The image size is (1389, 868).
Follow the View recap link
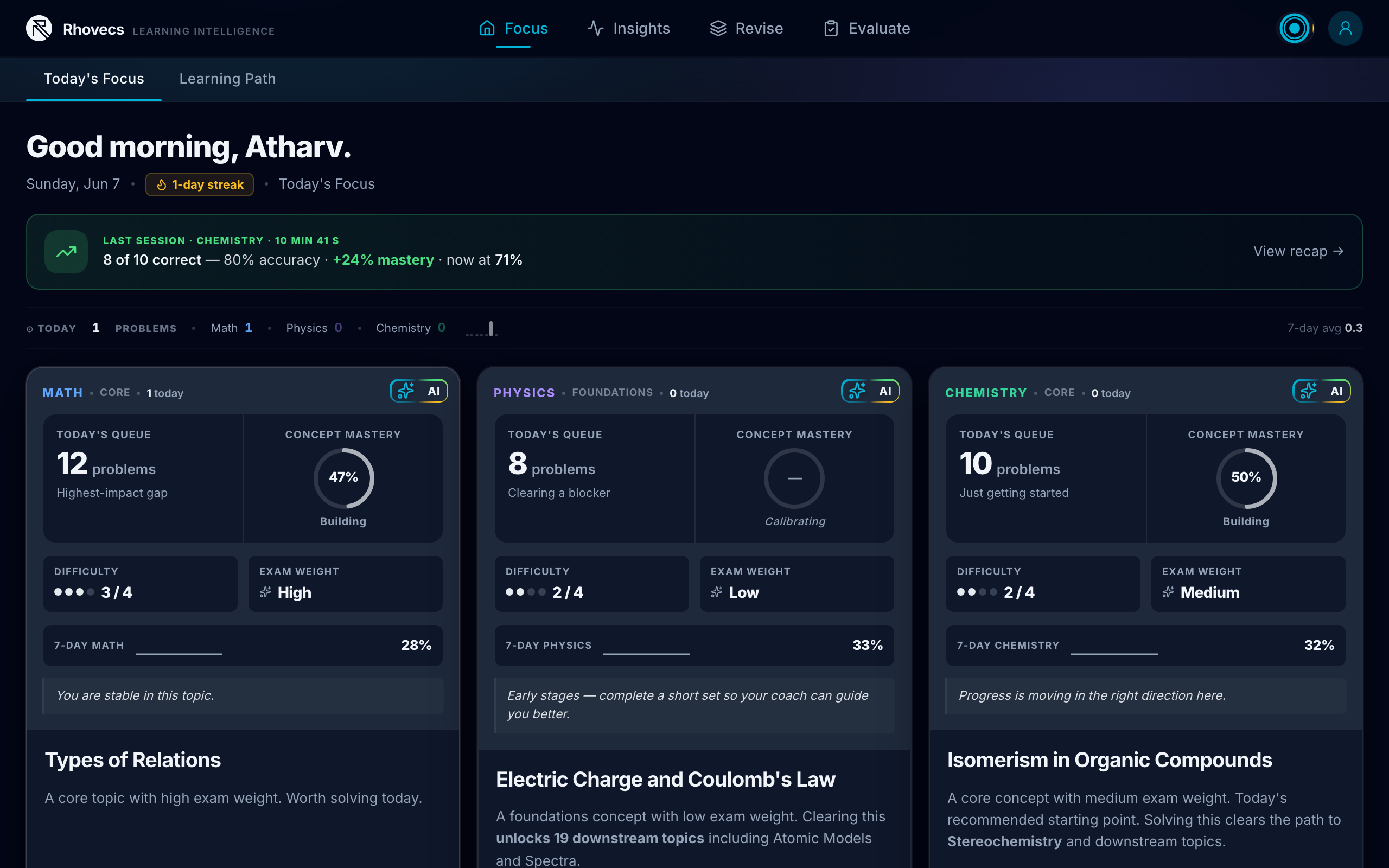click(1298, 251)
